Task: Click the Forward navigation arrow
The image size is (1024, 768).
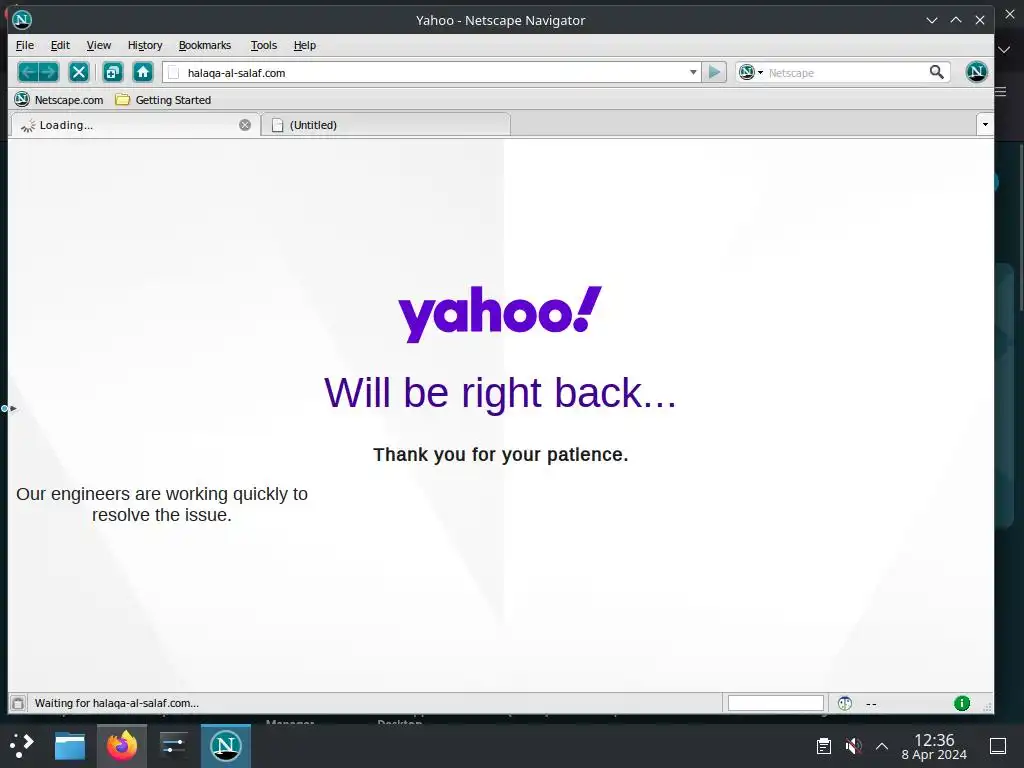Action: pos(48,72)
